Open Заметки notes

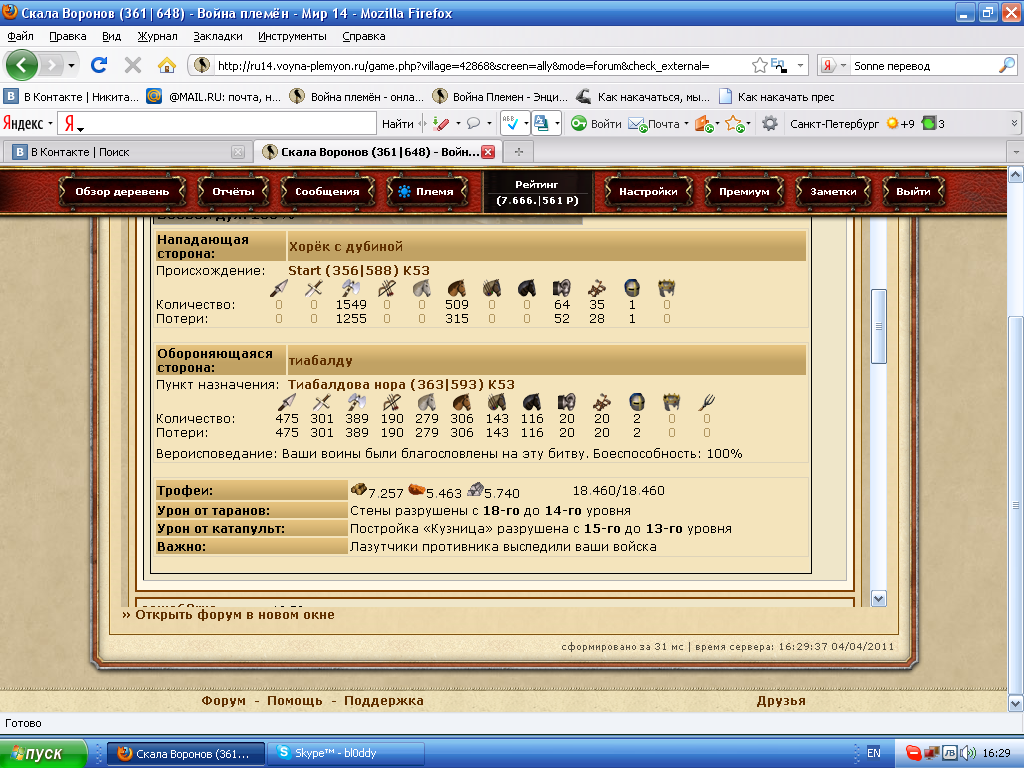pyautogui.click(x=833, y=191)
